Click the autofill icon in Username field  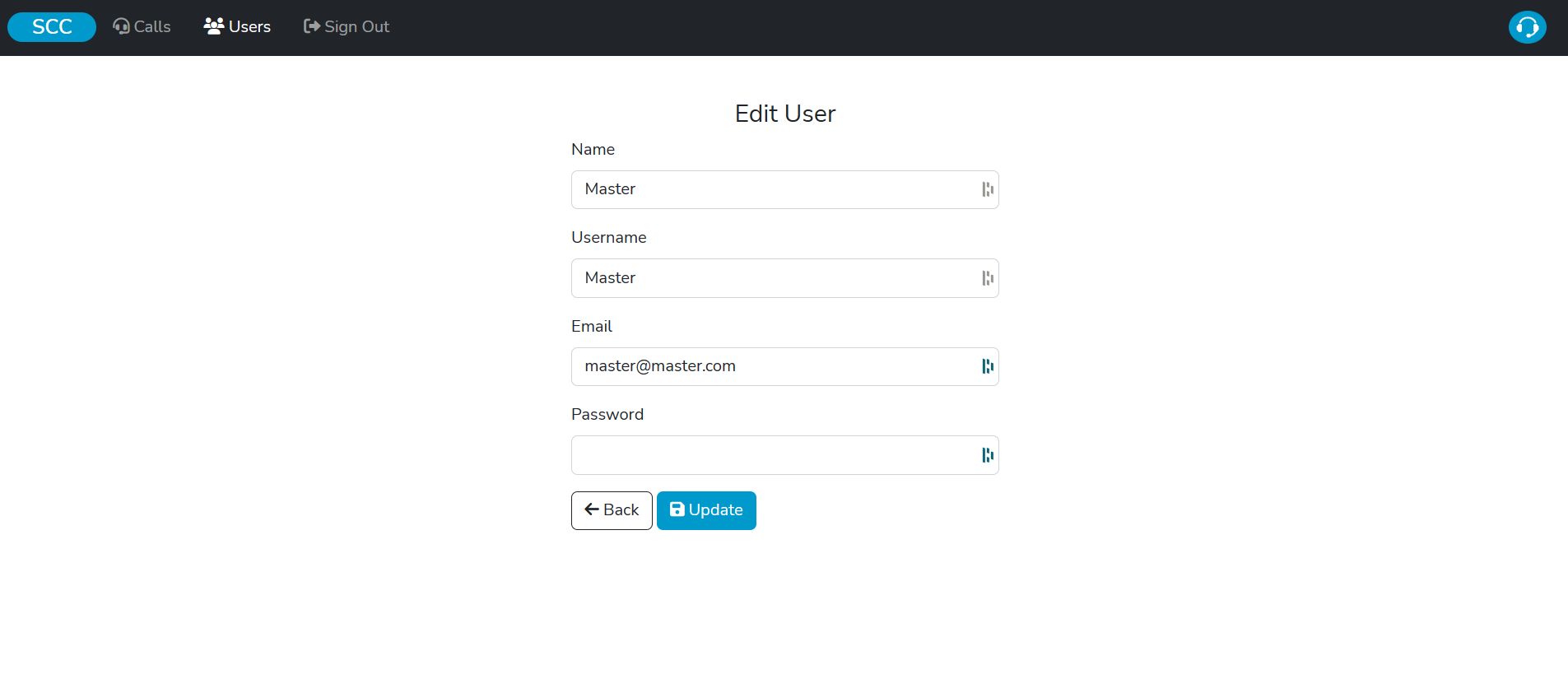987,278
